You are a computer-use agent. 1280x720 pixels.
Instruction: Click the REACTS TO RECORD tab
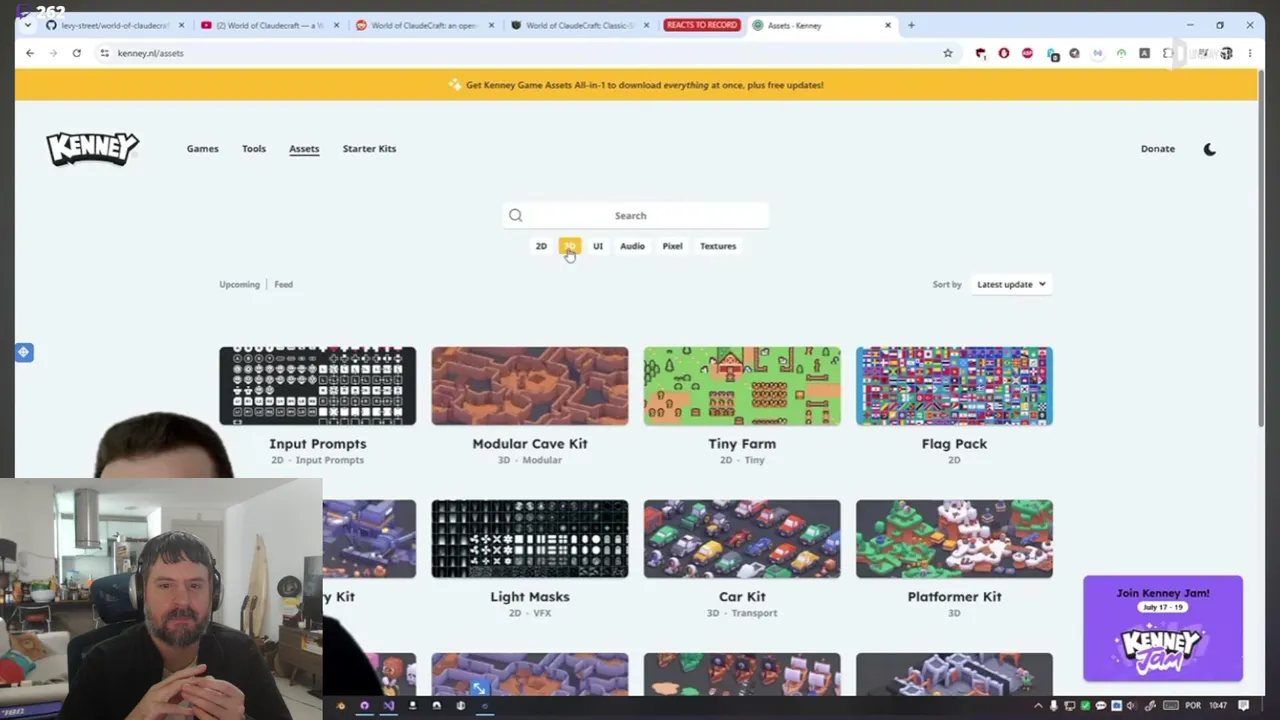click(x=702, y=25)
